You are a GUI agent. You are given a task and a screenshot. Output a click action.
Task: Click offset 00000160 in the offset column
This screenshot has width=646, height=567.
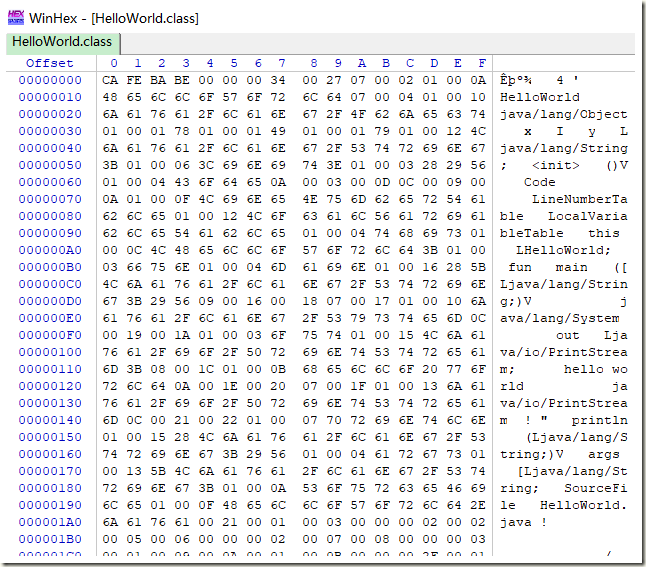tap(50, 454)
